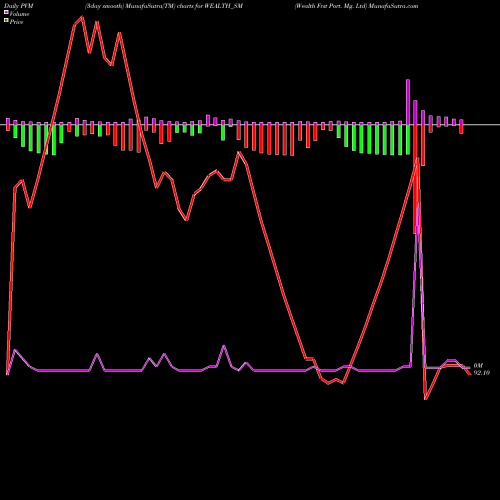Click the tallest magenta volume bar
The width and height of the screenshot is (500, 500).
pyautogui.click(x=408, y=102)
